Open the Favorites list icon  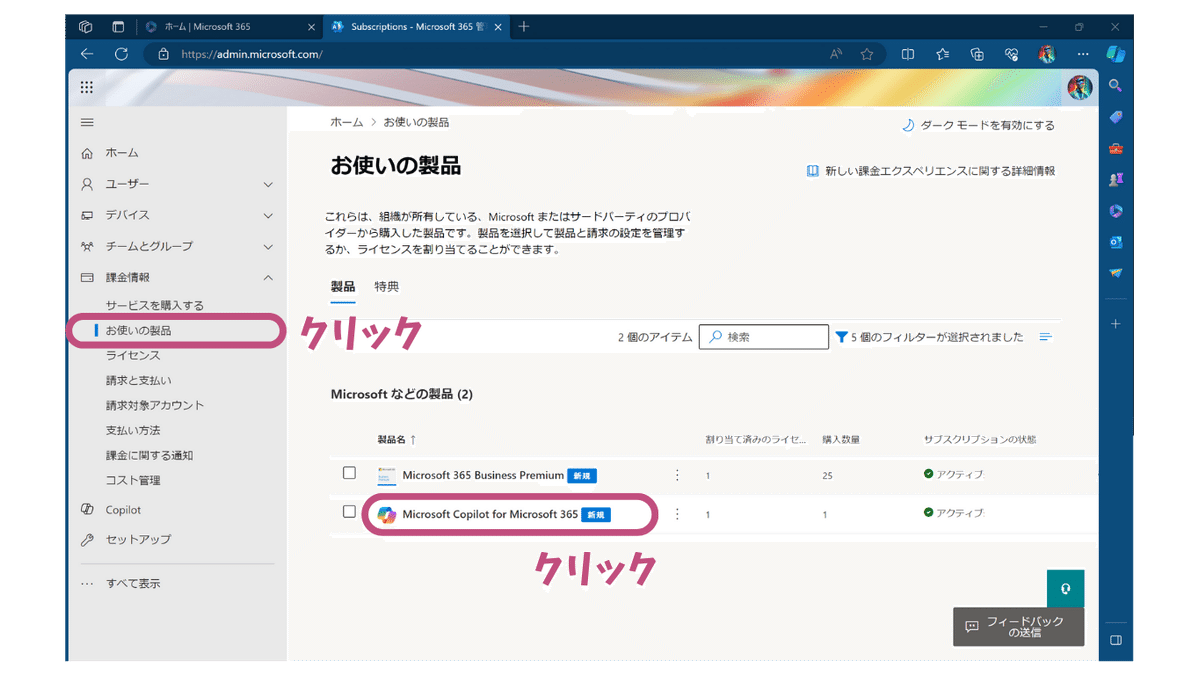(x=943, y=54)
